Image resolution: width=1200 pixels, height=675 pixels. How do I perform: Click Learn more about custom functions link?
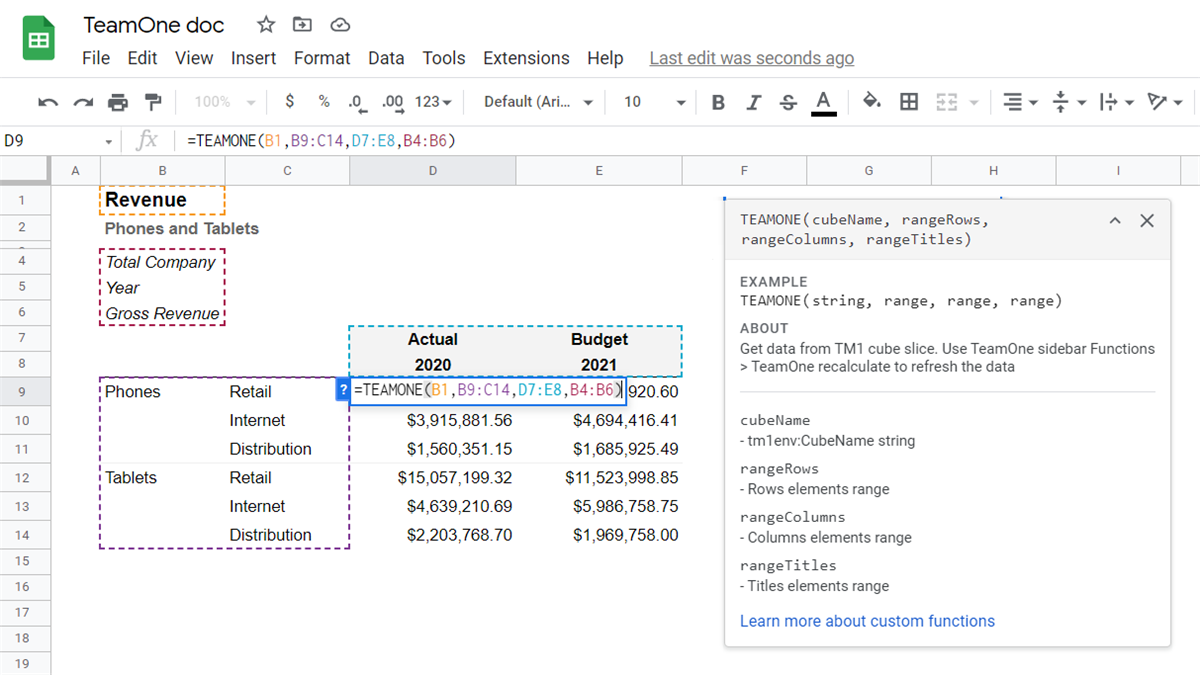click(867, 621)
